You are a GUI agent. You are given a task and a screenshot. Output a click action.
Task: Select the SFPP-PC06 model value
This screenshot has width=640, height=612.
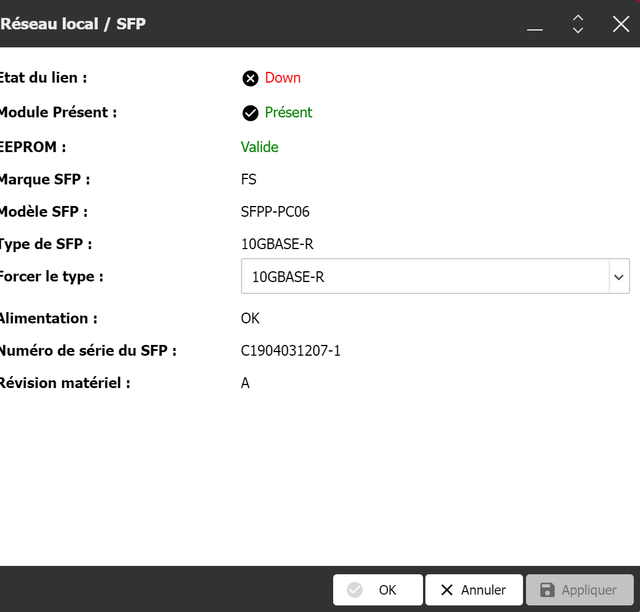pos(275,211)
